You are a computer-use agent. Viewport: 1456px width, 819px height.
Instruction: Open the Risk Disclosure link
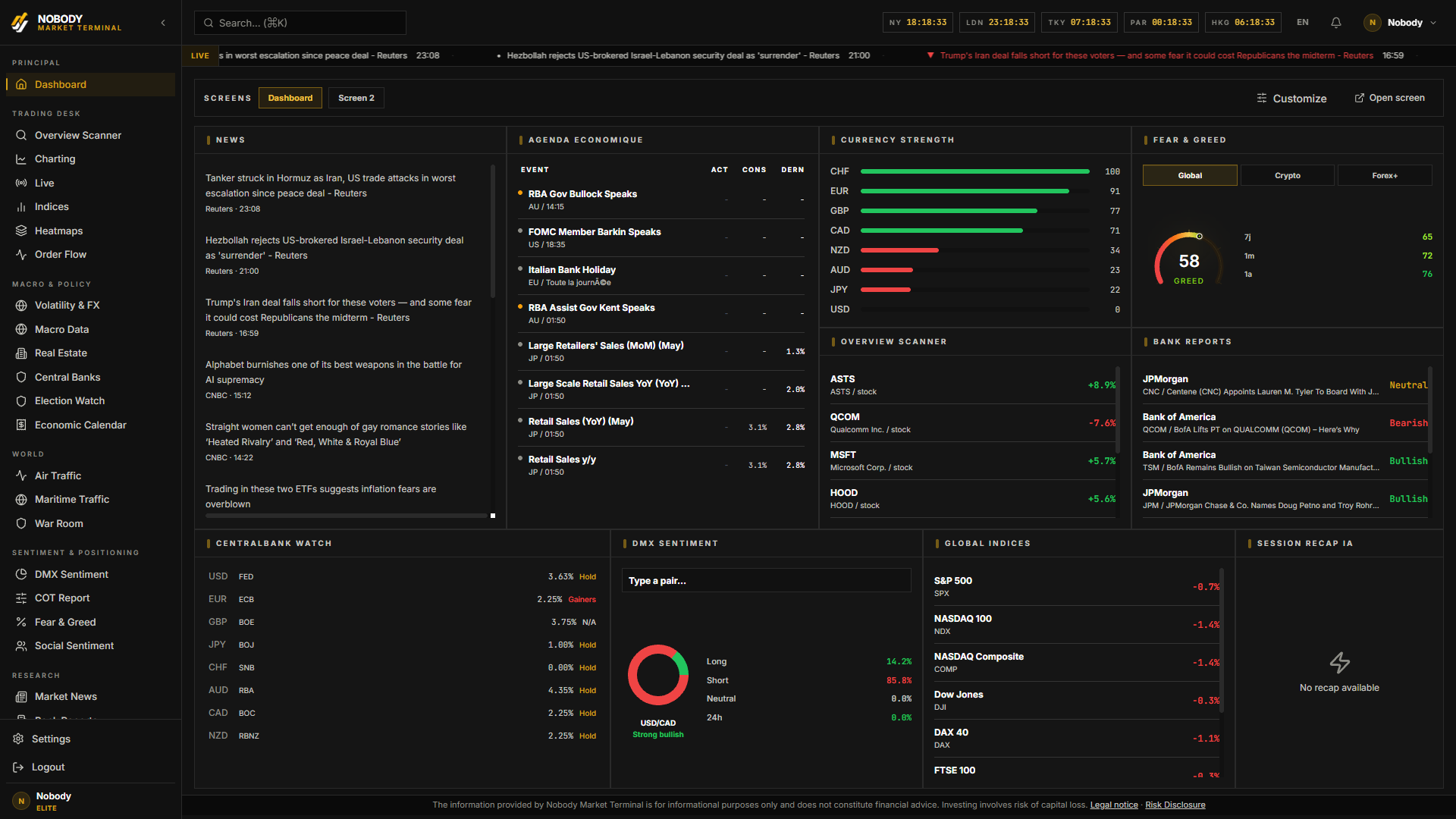[x=1175, y=805]
